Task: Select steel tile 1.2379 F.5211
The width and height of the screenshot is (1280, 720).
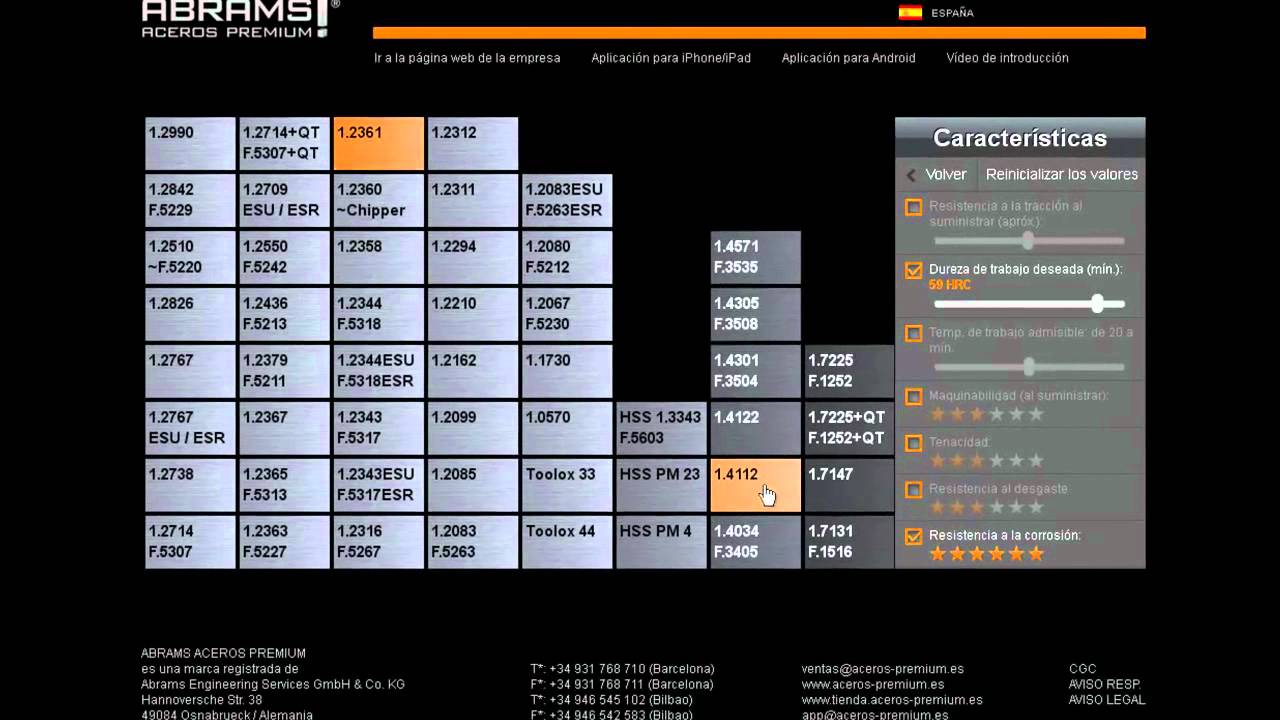Action: [285, 371]
